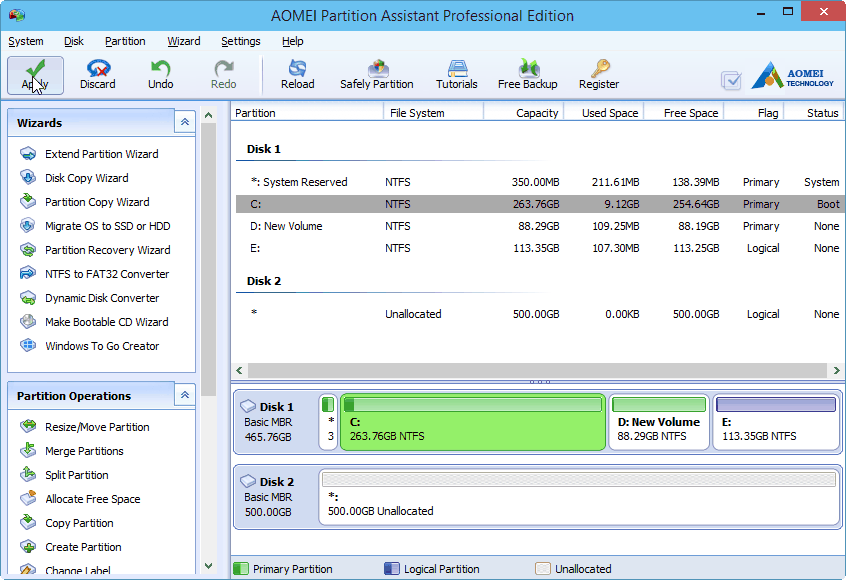Viewport: 846px width, 580px height.
Task: Toggle the checkmark icon beside AOMEI logo
Action: [731, 80]
